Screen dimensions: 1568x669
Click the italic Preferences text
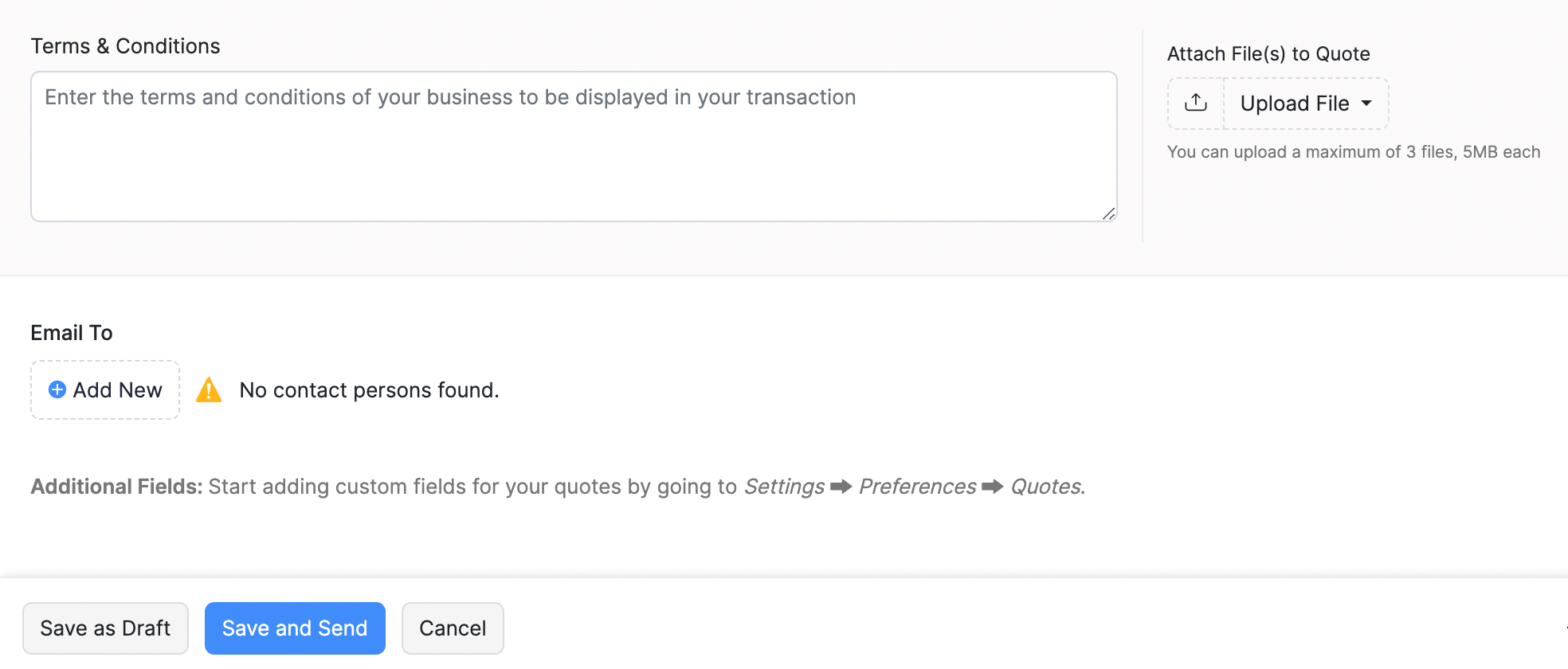click(917, 487)
